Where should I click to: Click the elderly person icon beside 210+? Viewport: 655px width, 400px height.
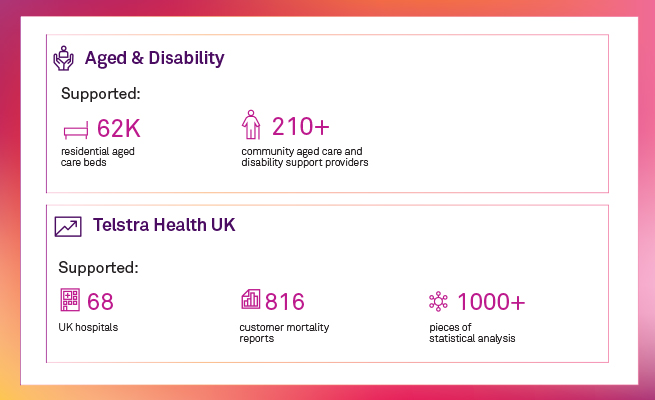(250, 125)
